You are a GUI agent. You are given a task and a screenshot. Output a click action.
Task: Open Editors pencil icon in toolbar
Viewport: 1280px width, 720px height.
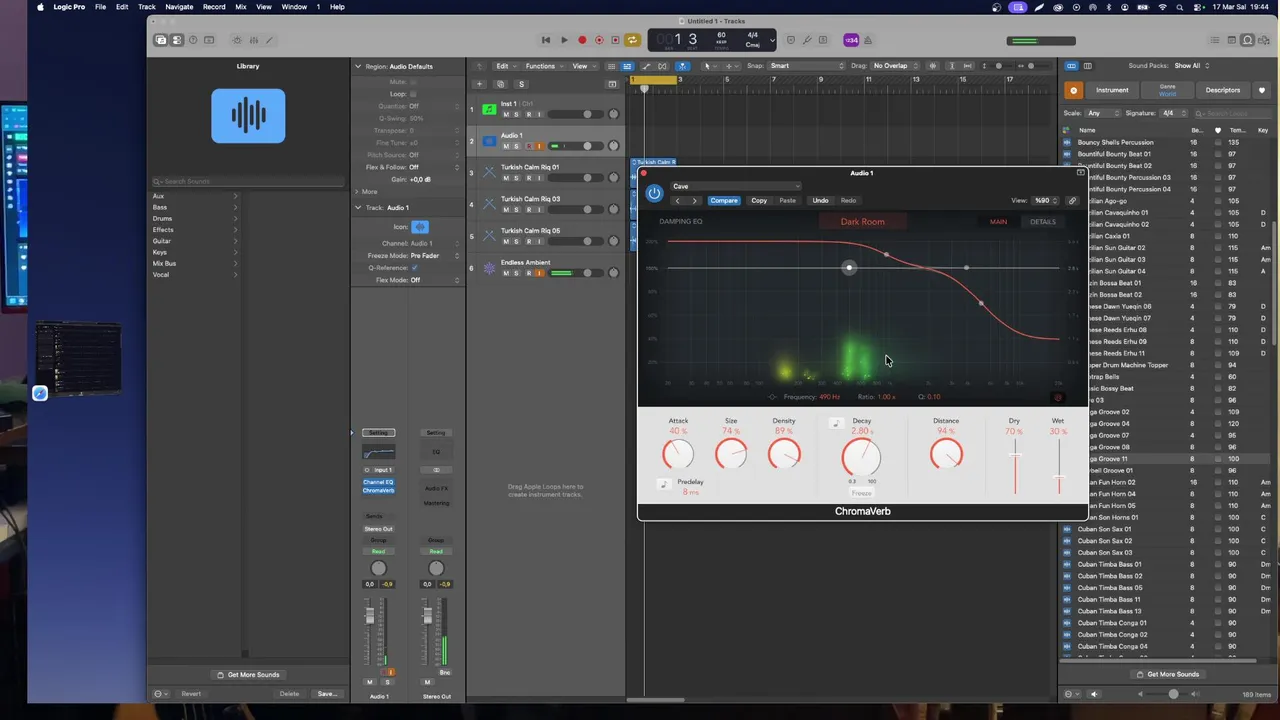[270, 40]
